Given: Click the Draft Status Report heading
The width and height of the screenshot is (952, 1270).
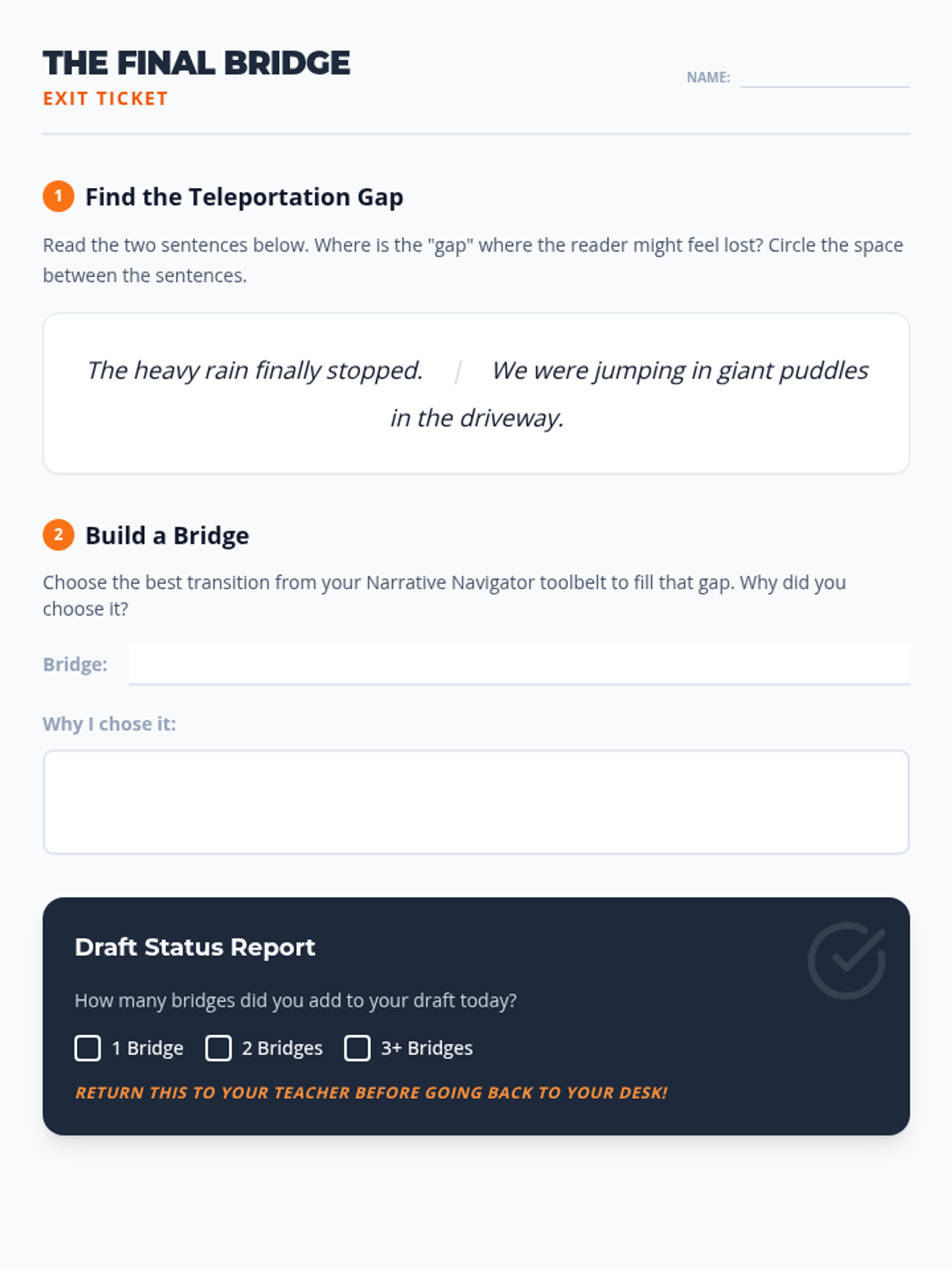Looking at the screenshot, I should (x=194, y=947).
